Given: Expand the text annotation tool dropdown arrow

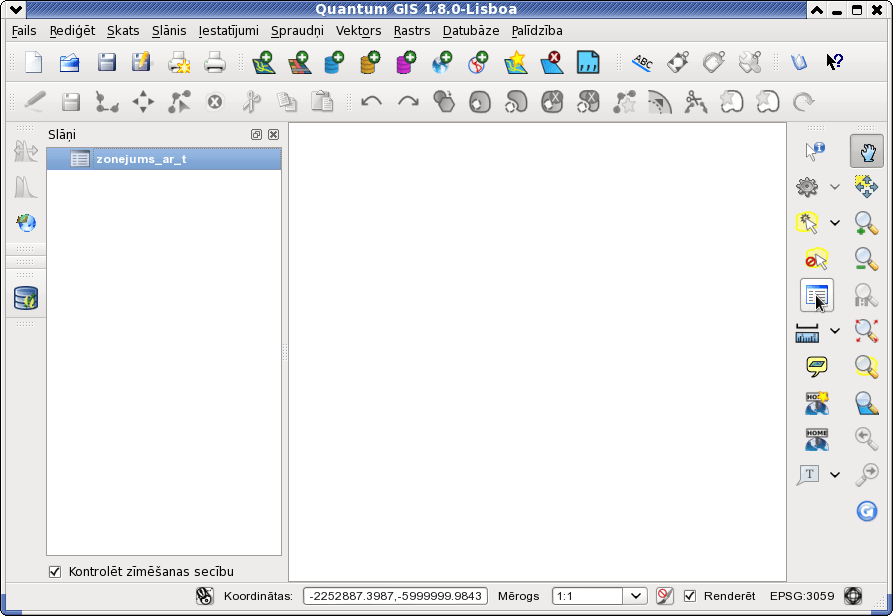Looking at the screenshot, I should (834, 475).
